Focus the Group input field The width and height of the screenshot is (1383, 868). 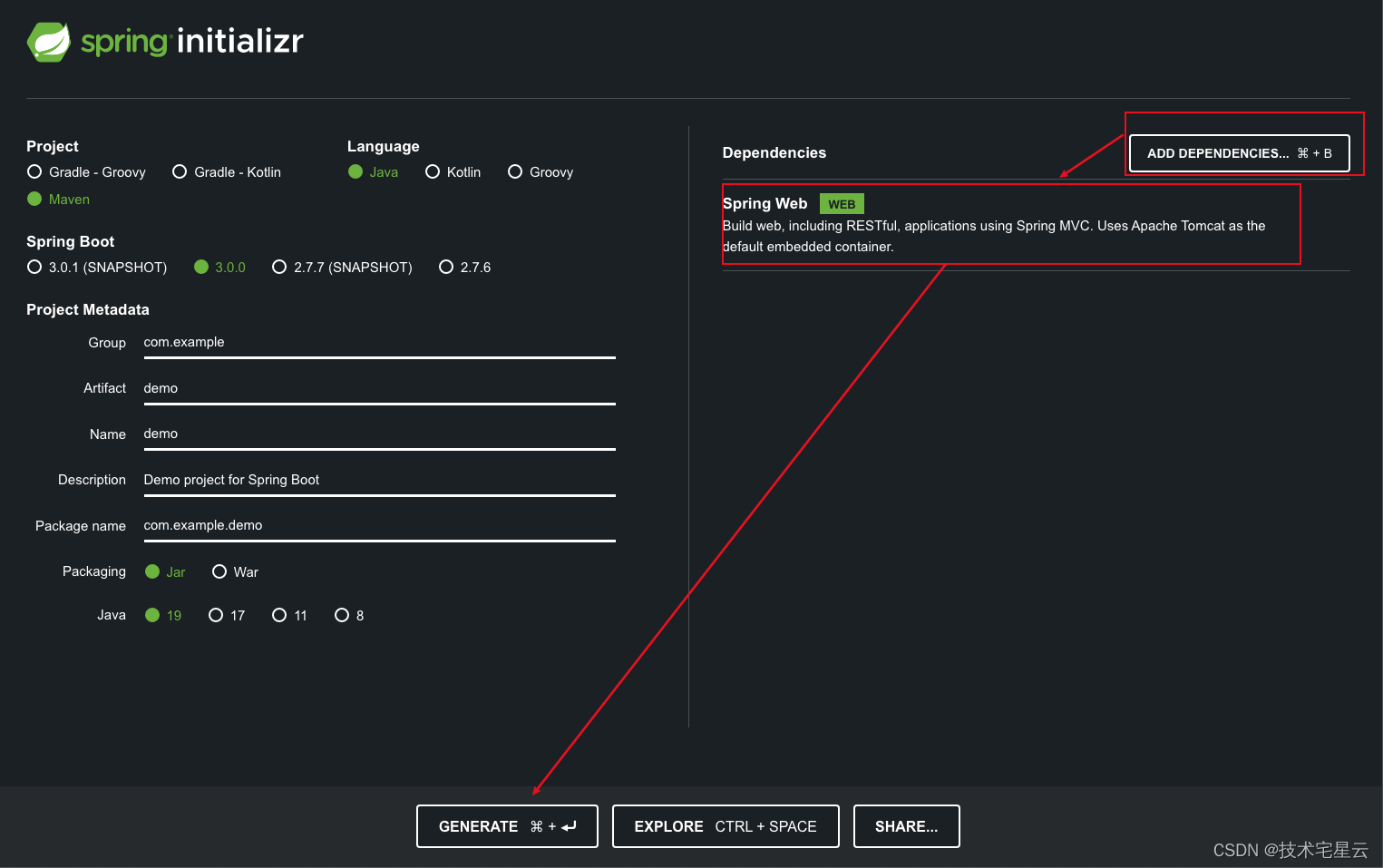click(379, 343)
